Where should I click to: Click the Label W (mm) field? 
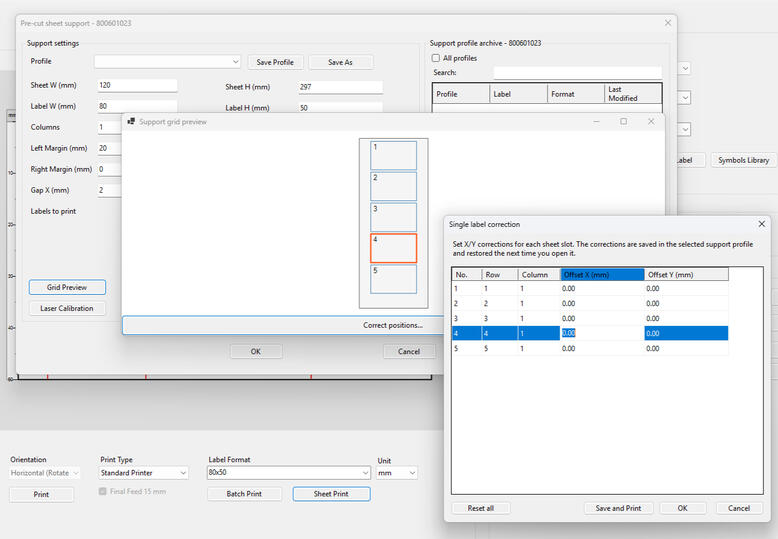tap(137, 106)
